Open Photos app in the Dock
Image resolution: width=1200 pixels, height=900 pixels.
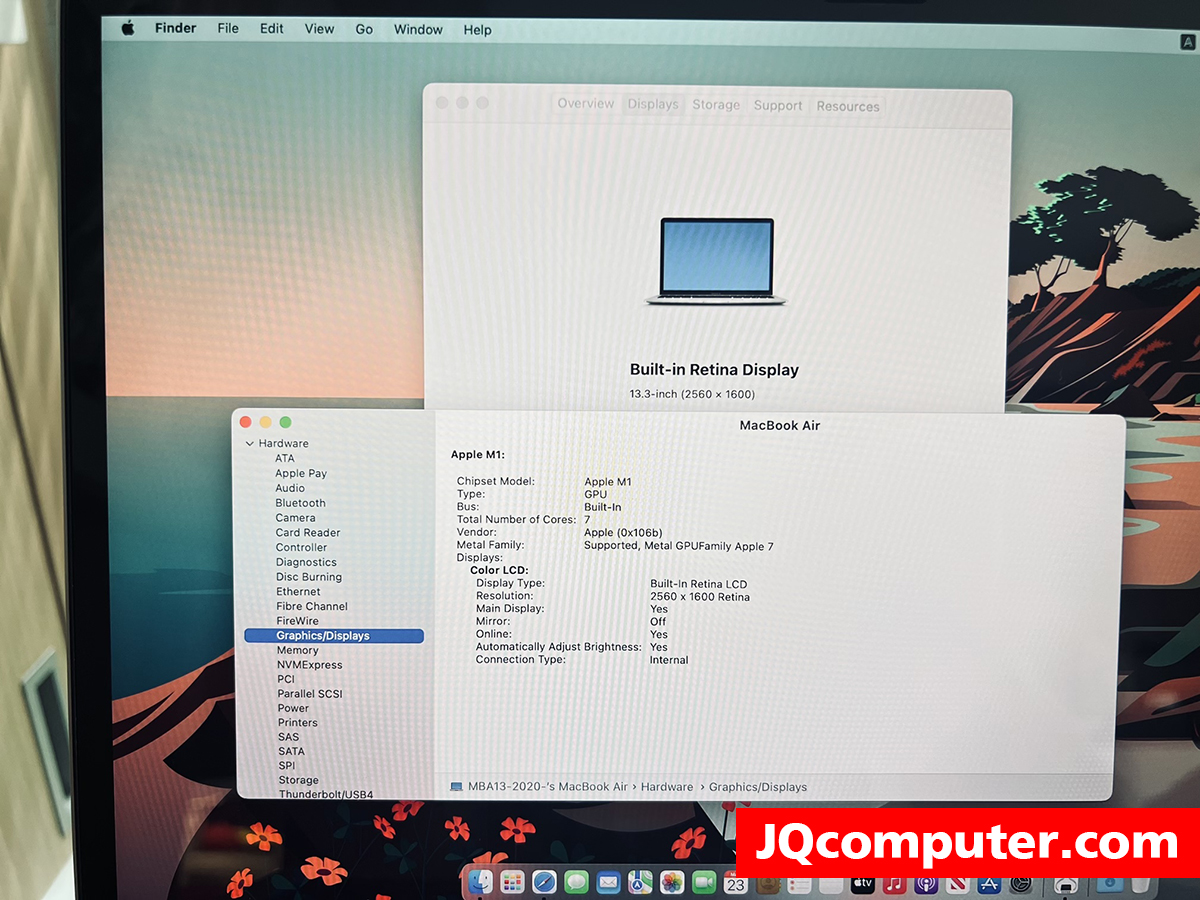[672, 883]
